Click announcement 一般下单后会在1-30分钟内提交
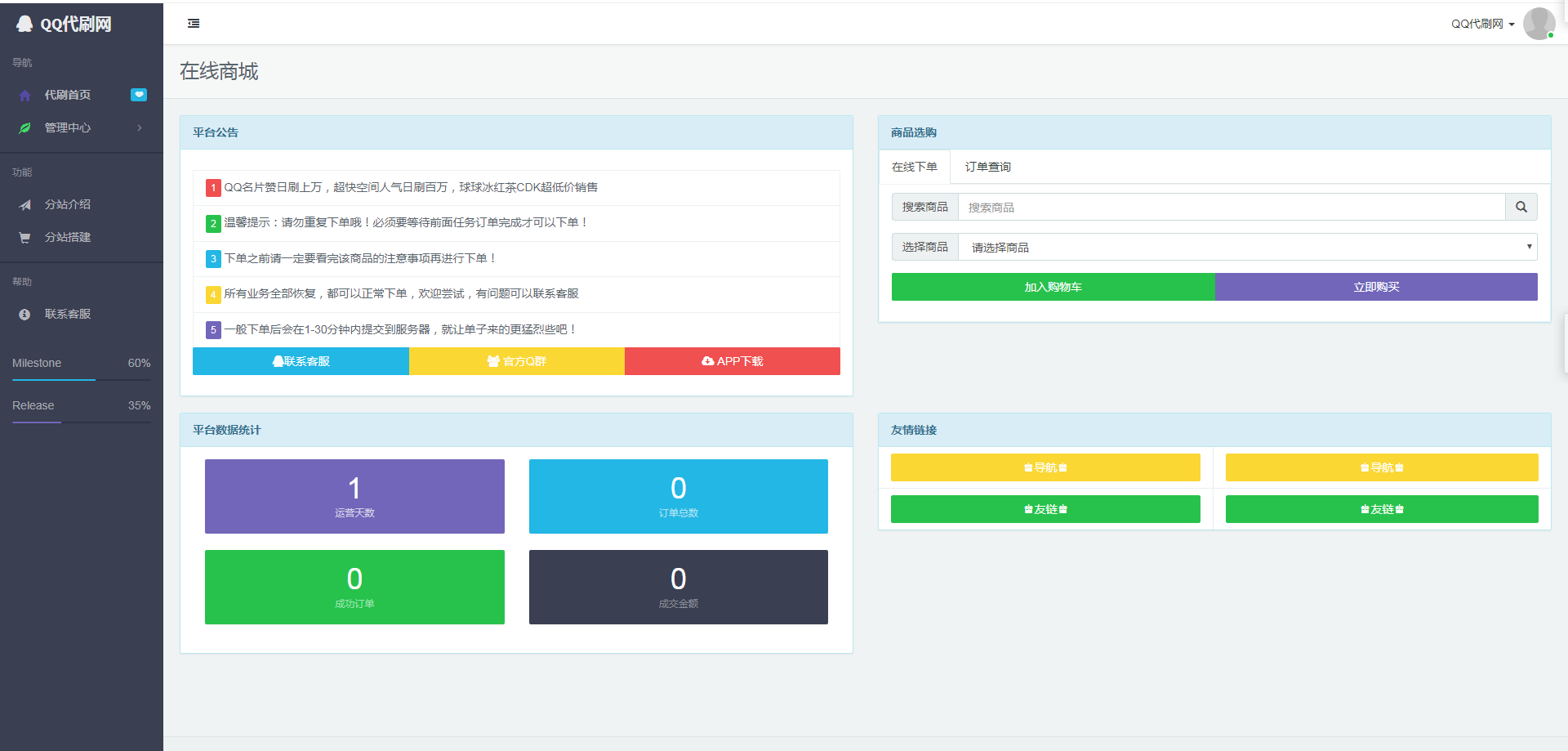Screen dimensions: 1568x751 tap(401, 329)
